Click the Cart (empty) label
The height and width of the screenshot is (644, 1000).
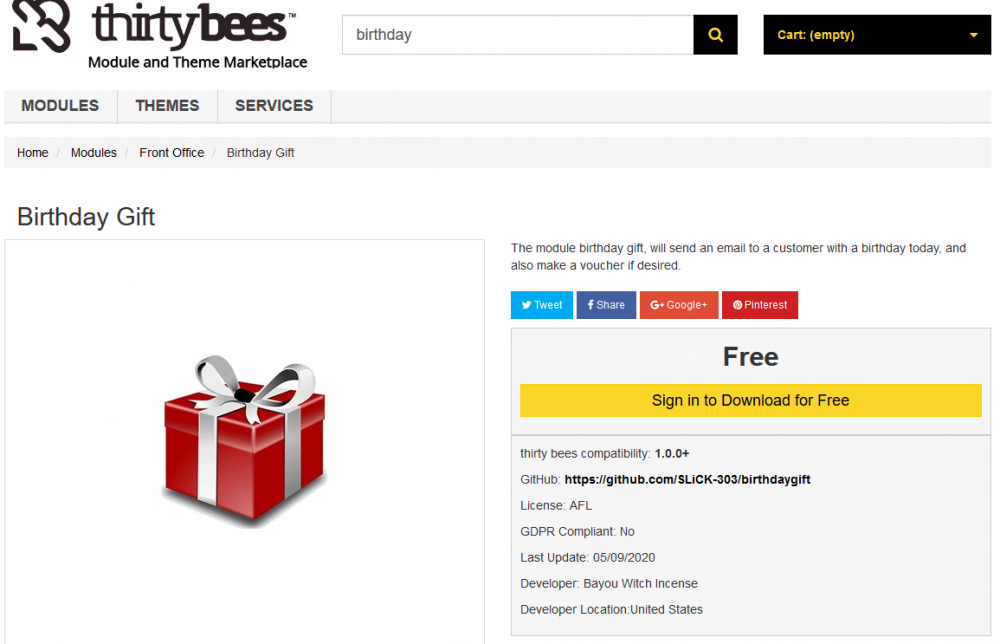[x=816, y=35]
